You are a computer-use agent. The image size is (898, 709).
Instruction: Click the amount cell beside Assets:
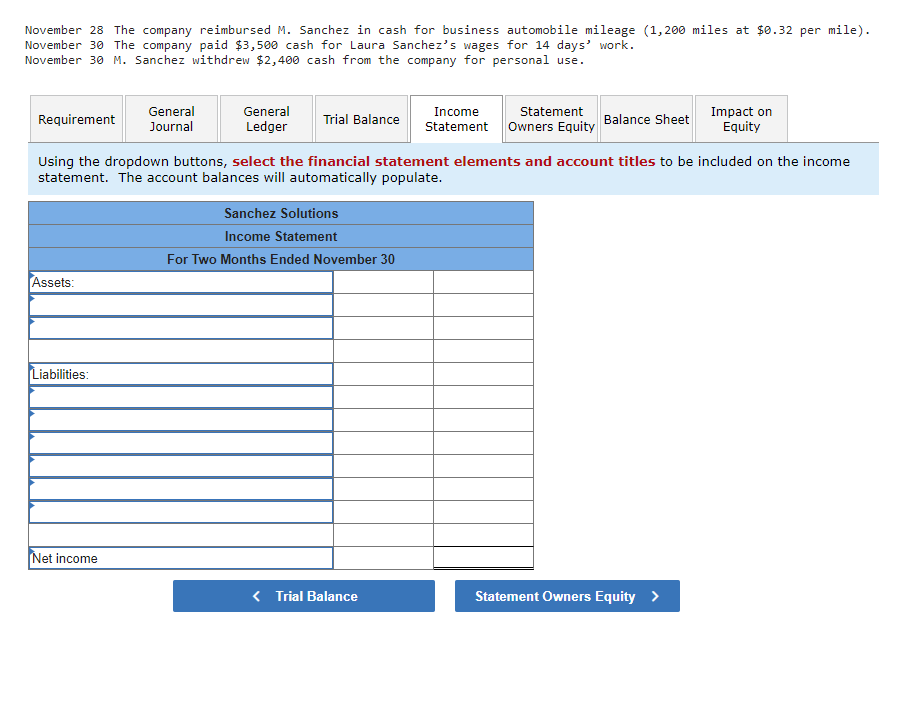coord(383,282)
